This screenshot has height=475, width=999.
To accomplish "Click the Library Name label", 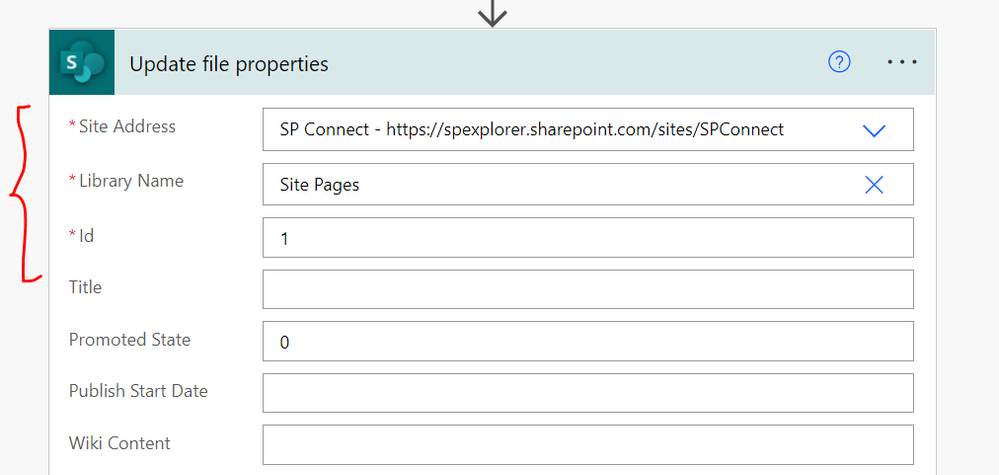I will click(x=131, y=181).
